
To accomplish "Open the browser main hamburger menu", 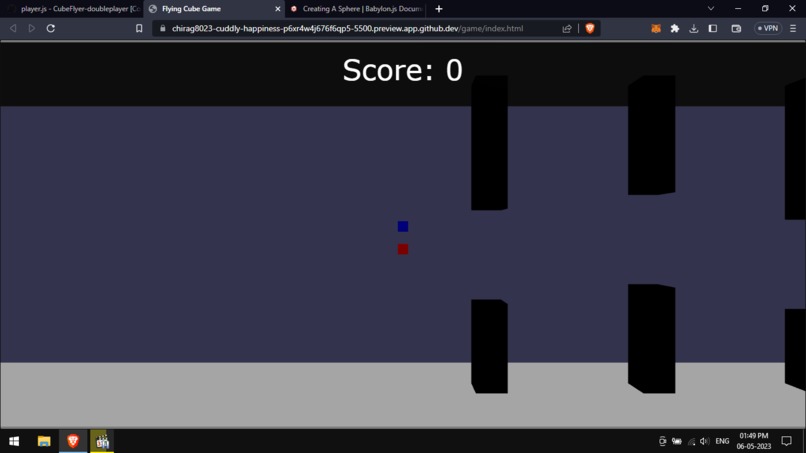I will [x=793, y=28].
